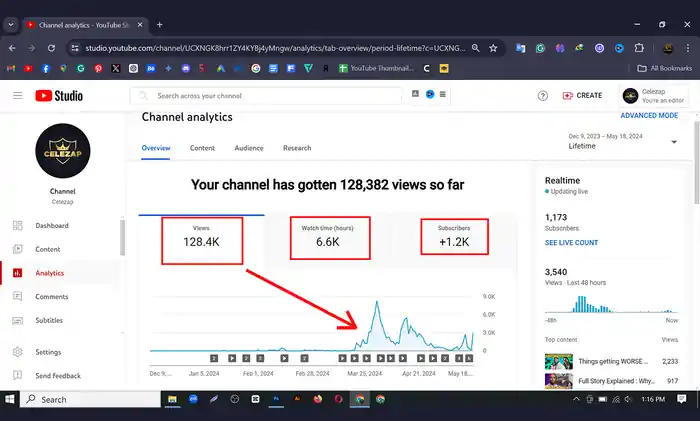
Task: Open the Google Translate extension
Action: pos(520,48)
